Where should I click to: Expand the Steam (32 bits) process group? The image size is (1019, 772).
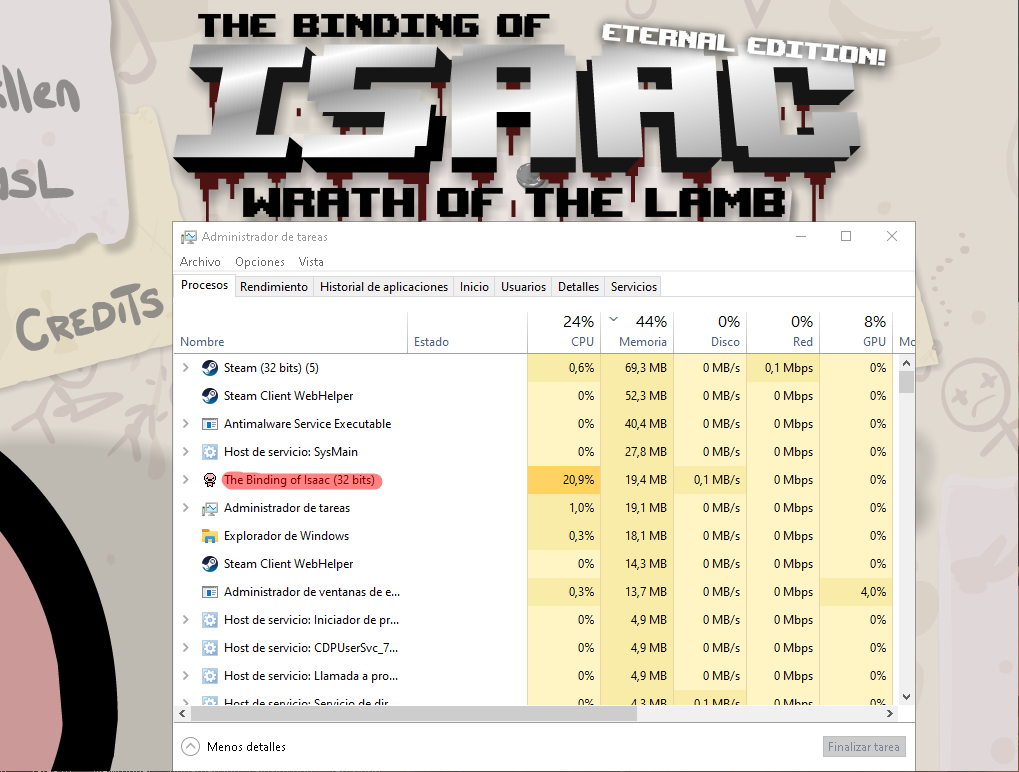point(186,368)
